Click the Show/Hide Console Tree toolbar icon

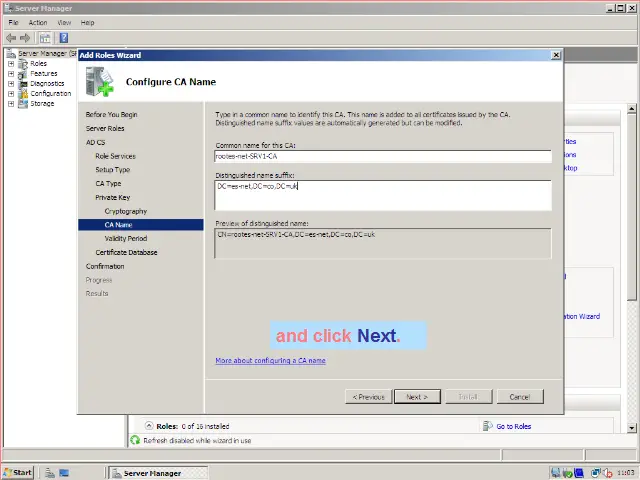(45, 38)
